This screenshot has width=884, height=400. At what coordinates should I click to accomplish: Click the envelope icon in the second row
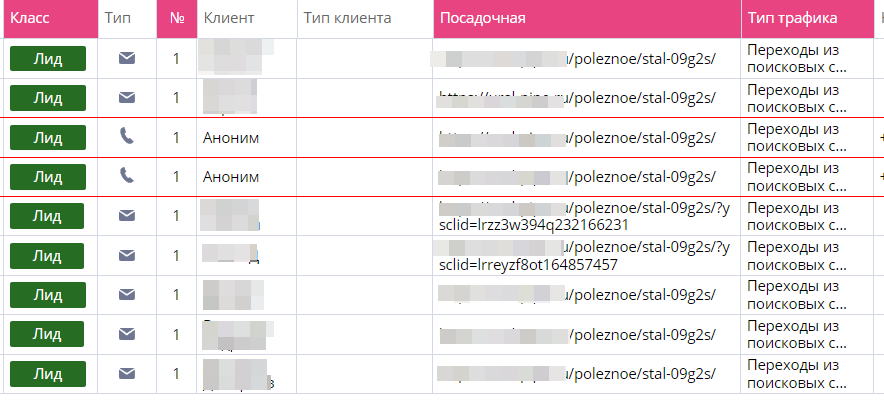tap(126, 97)
